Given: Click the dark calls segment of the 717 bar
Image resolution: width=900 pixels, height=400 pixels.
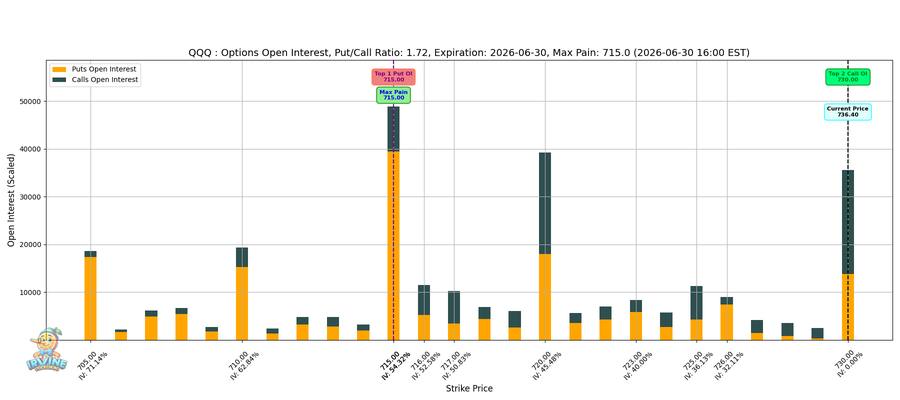Looking at the screenshot, I should (x=454, y=307).
